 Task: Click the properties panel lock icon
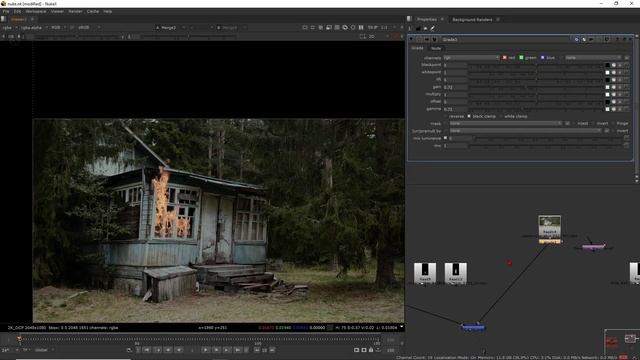(418, 28)
